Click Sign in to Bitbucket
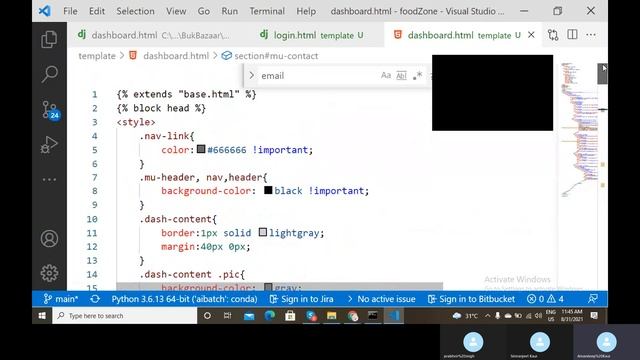This screenshot has width=640, height=360. pos(471,299)
